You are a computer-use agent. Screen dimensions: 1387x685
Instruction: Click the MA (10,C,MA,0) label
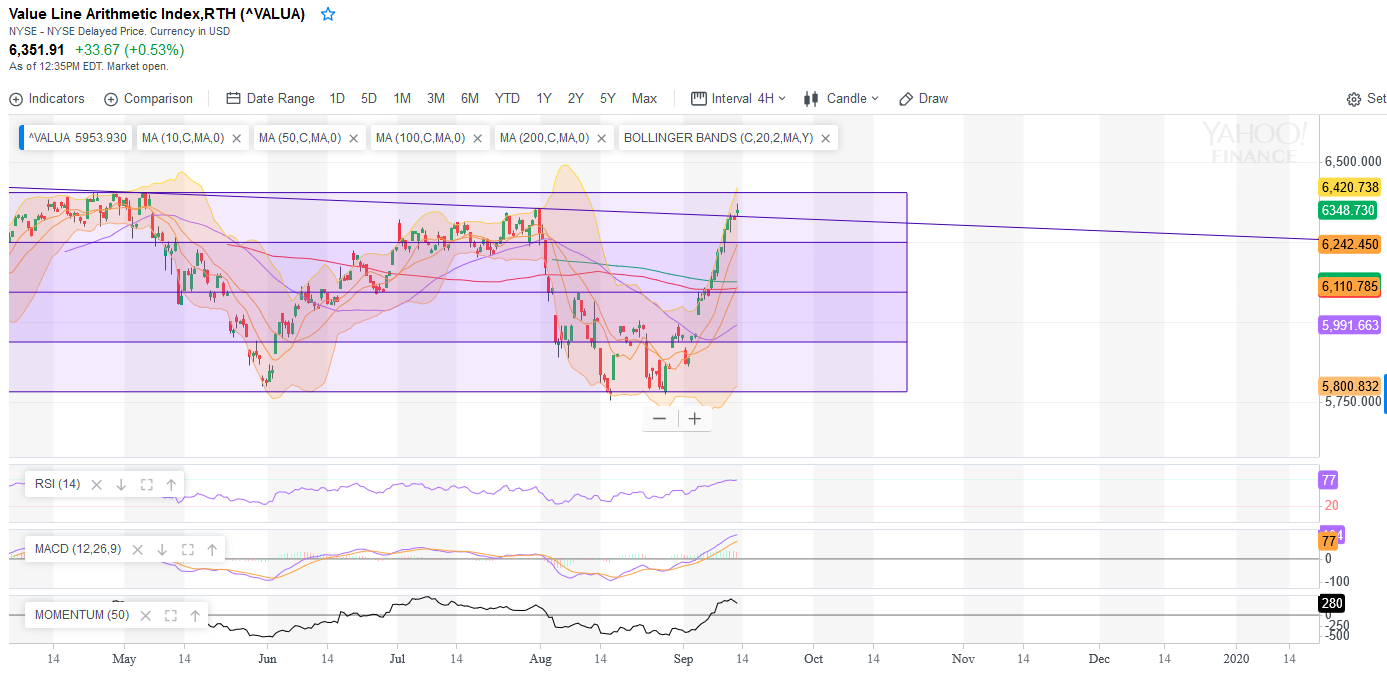(183, 138)
